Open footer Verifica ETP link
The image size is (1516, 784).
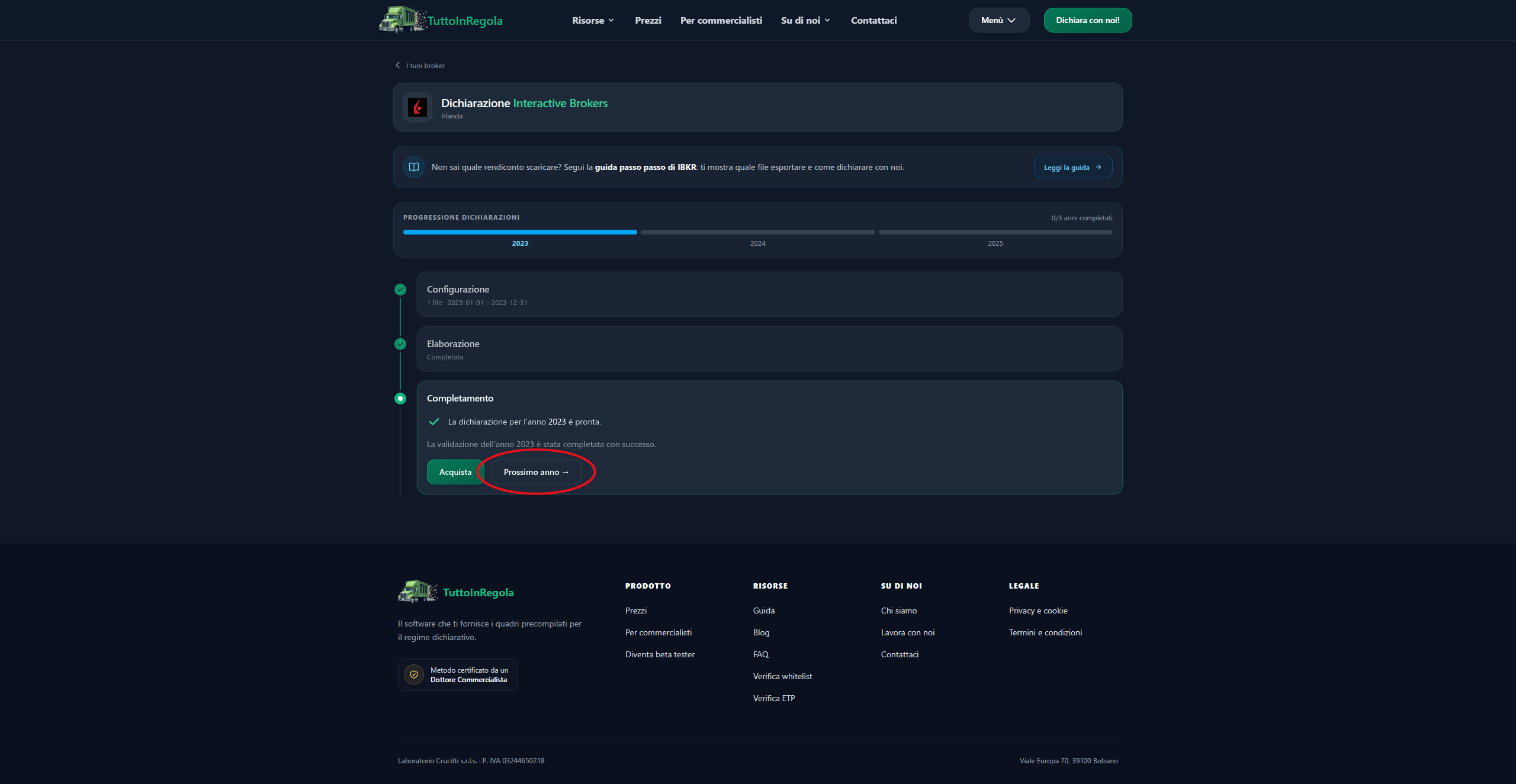click(x=774, y=698)
